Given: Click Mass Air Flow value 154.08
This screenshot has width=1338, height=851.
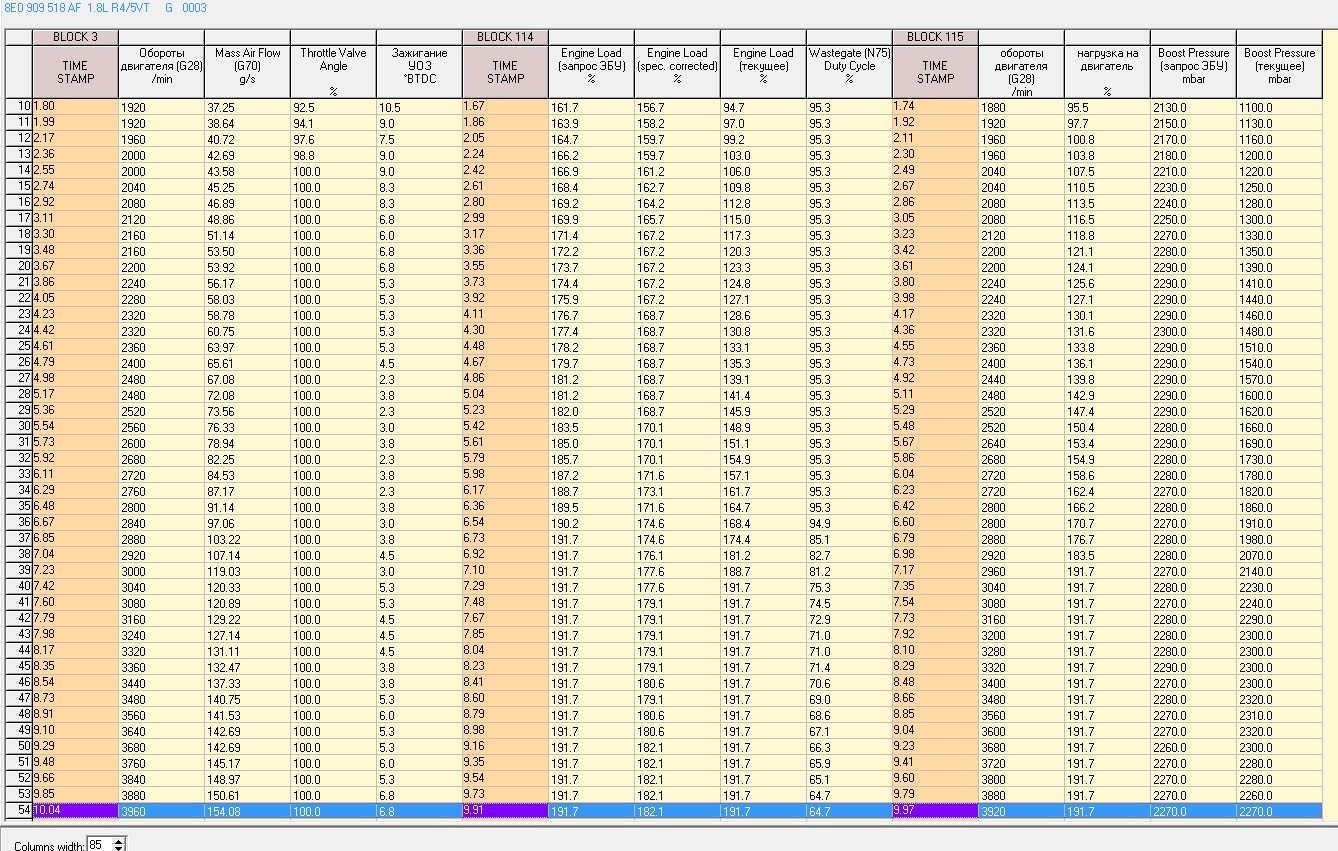Looking at the screenshot, I should (x=247, y=811).
